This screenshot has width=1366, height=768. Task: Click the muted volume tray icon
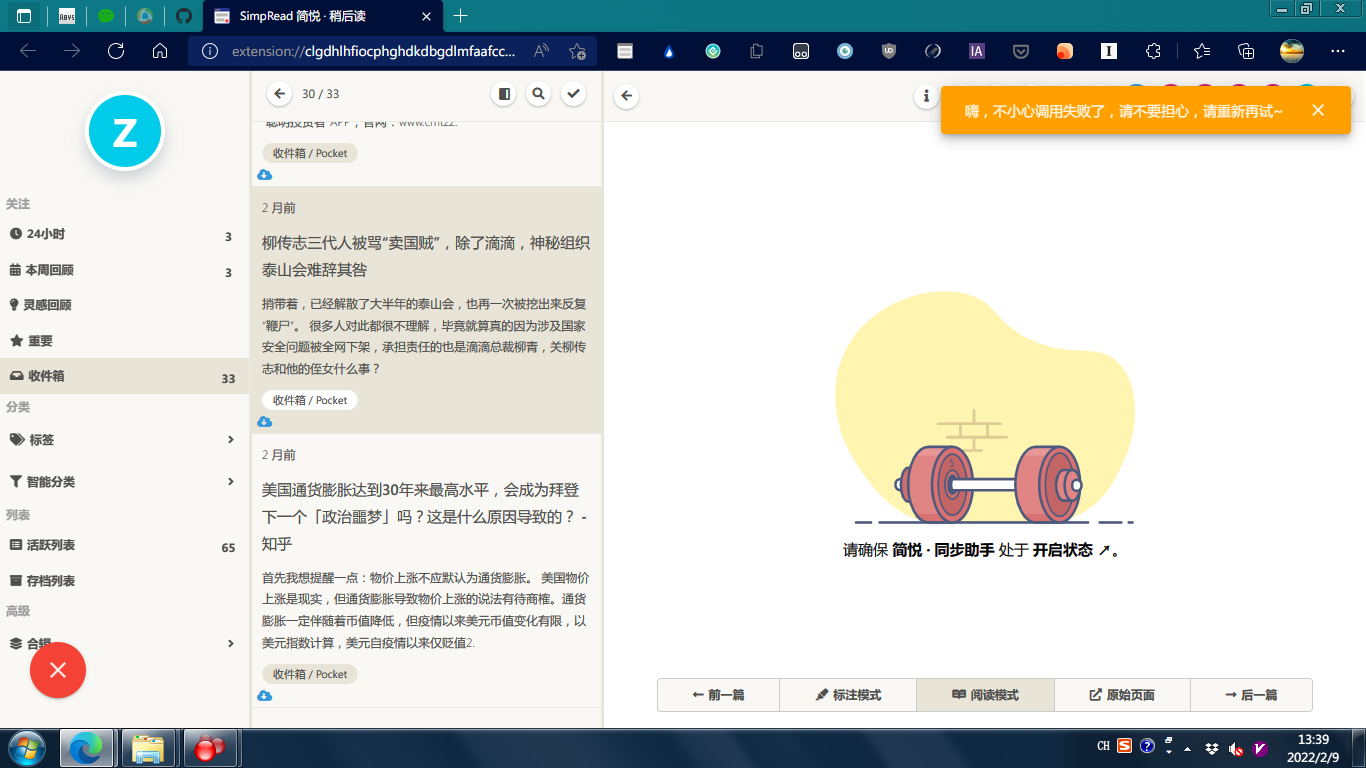[x=1236, y=748]
